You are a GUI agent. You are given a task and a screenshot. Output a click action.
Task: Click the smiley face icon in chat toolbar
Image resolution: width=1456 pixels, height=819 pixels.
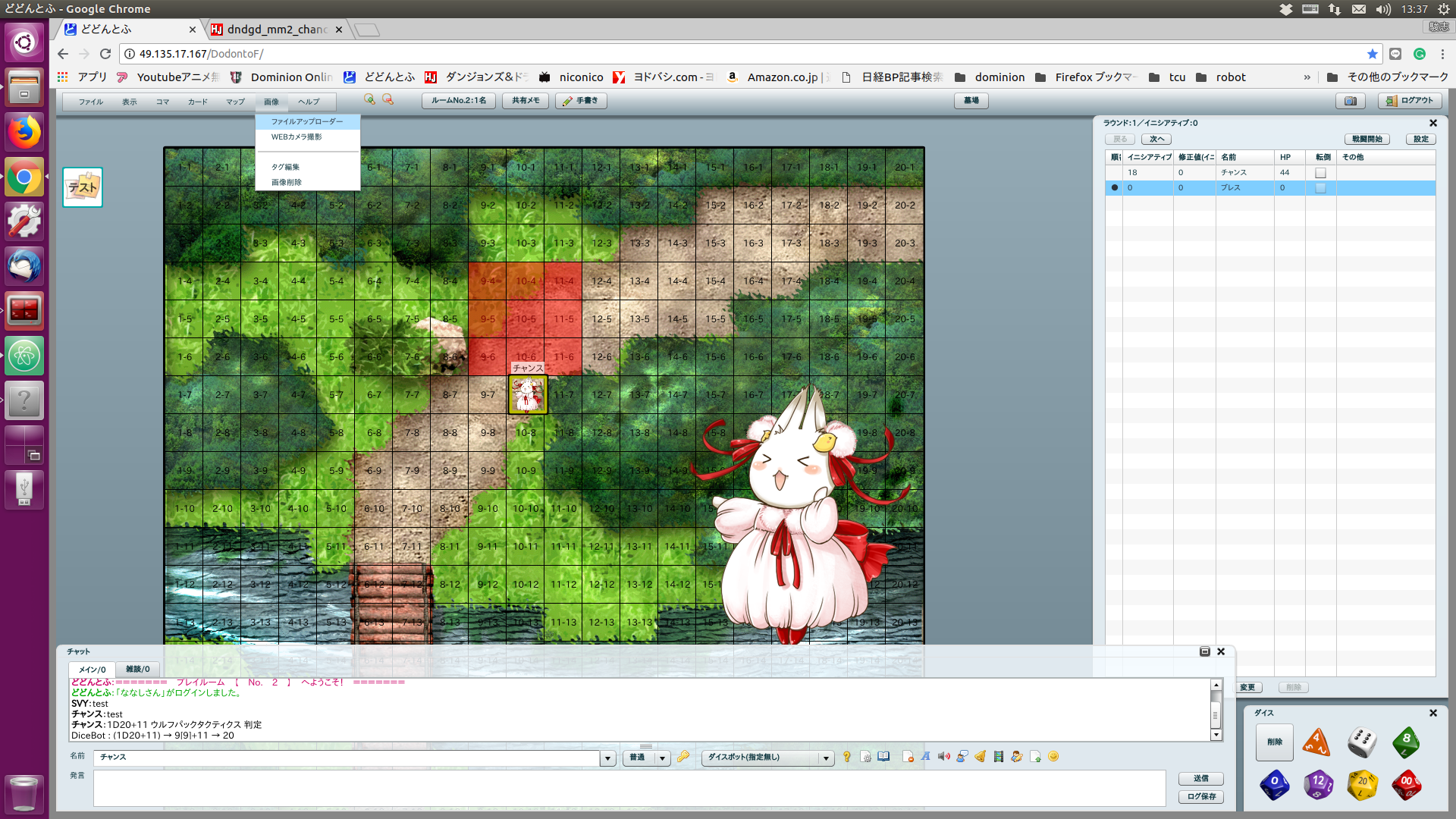pyautogui.click(x=1053, y=757)
